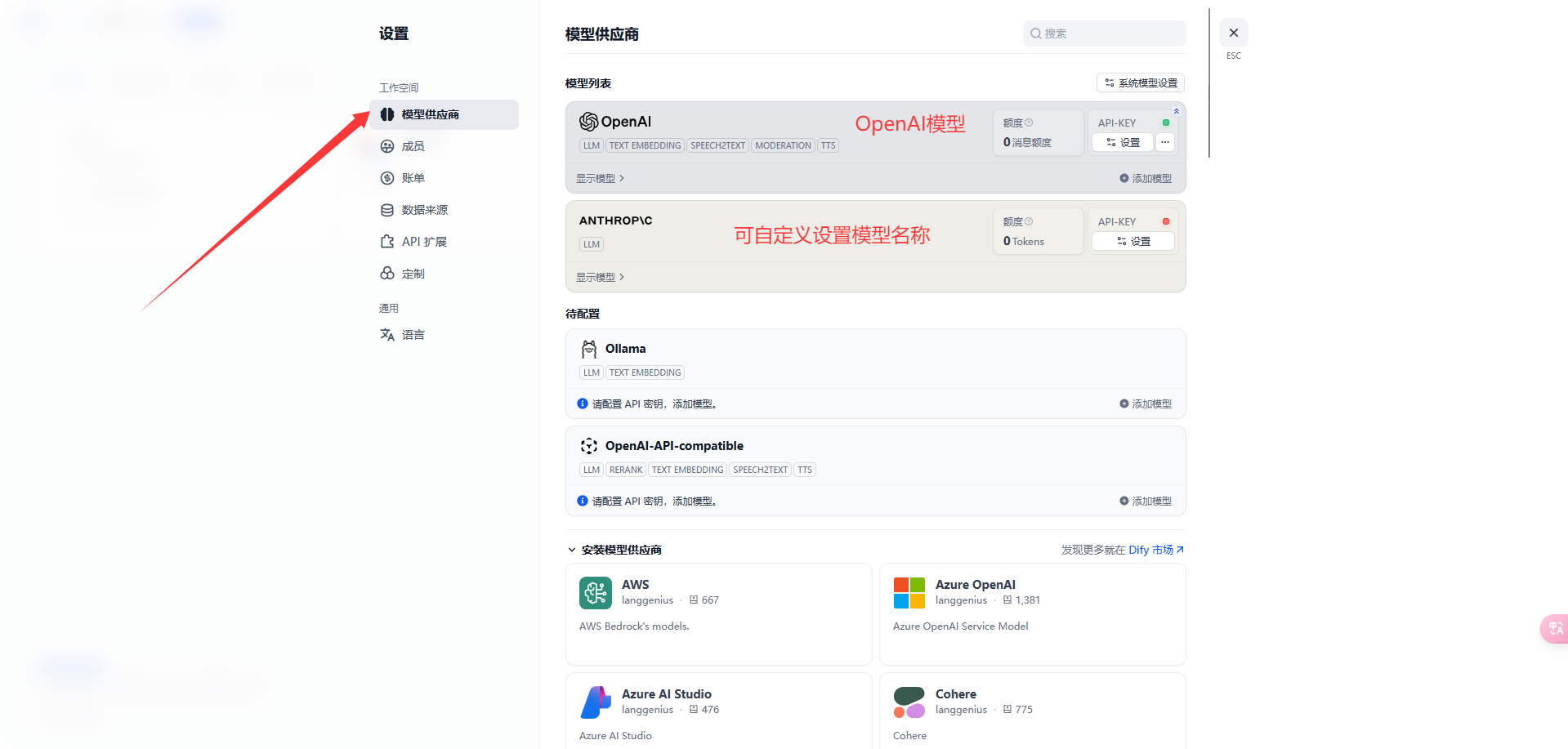This screenshot has width=1568, height=749.
Task: Click the Azure OpenAI Microsoft logo
Action: click(909, 593)
